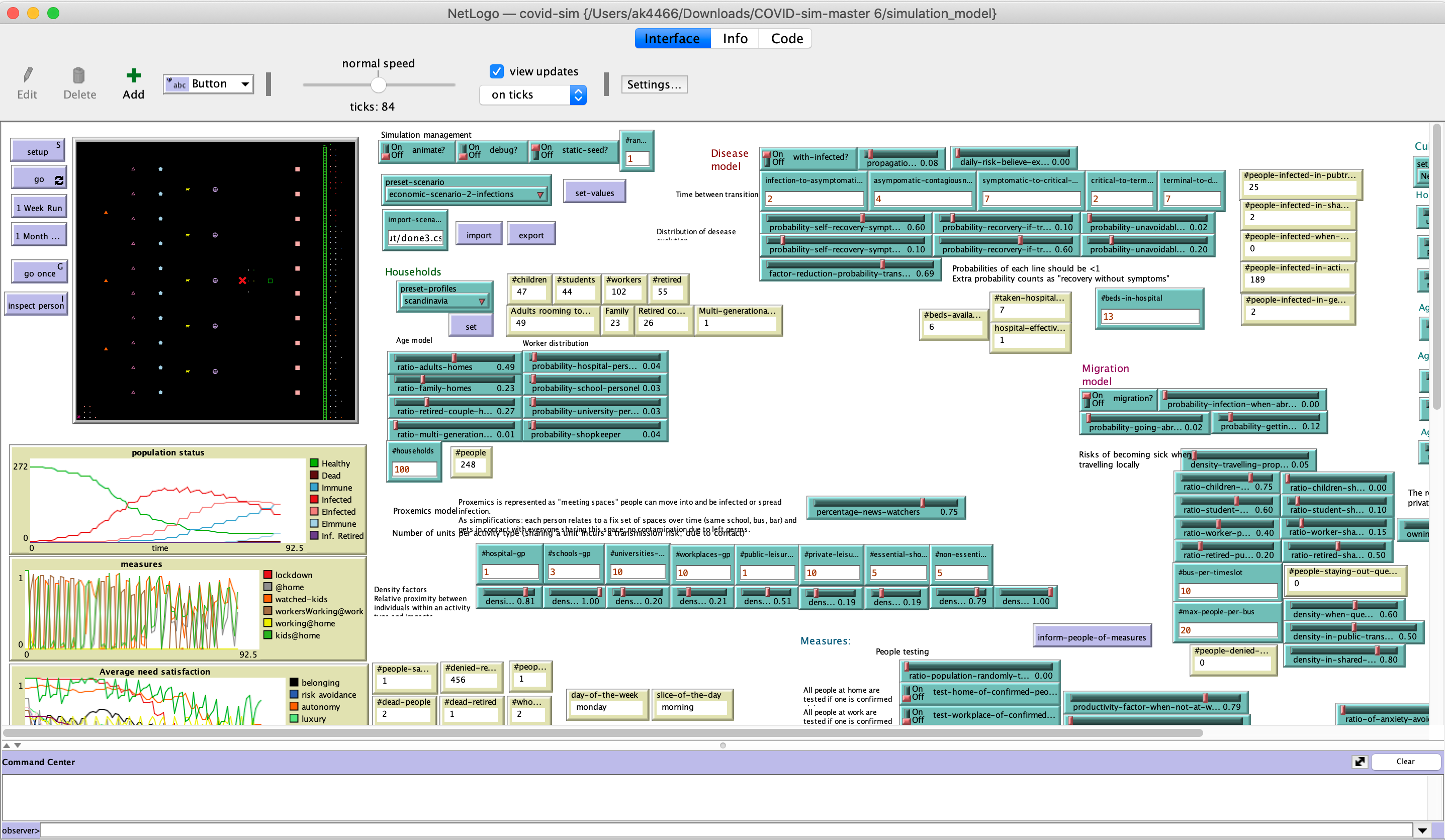The image size is (1445, 840).
Task: Open the preset-scenario dropdown
Action: [466, 195]
